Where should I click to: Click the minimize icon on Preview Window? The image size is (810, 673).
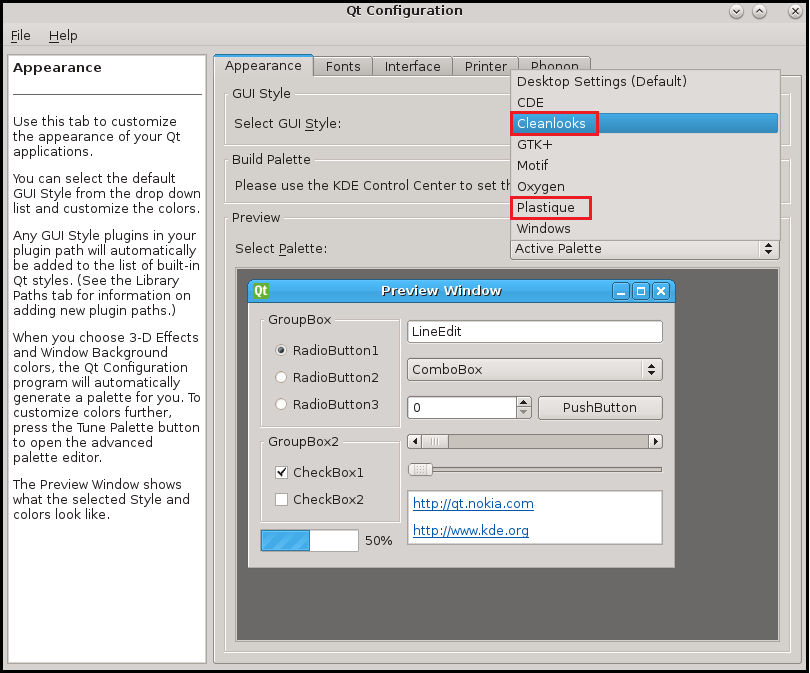(x=620, y=290)
